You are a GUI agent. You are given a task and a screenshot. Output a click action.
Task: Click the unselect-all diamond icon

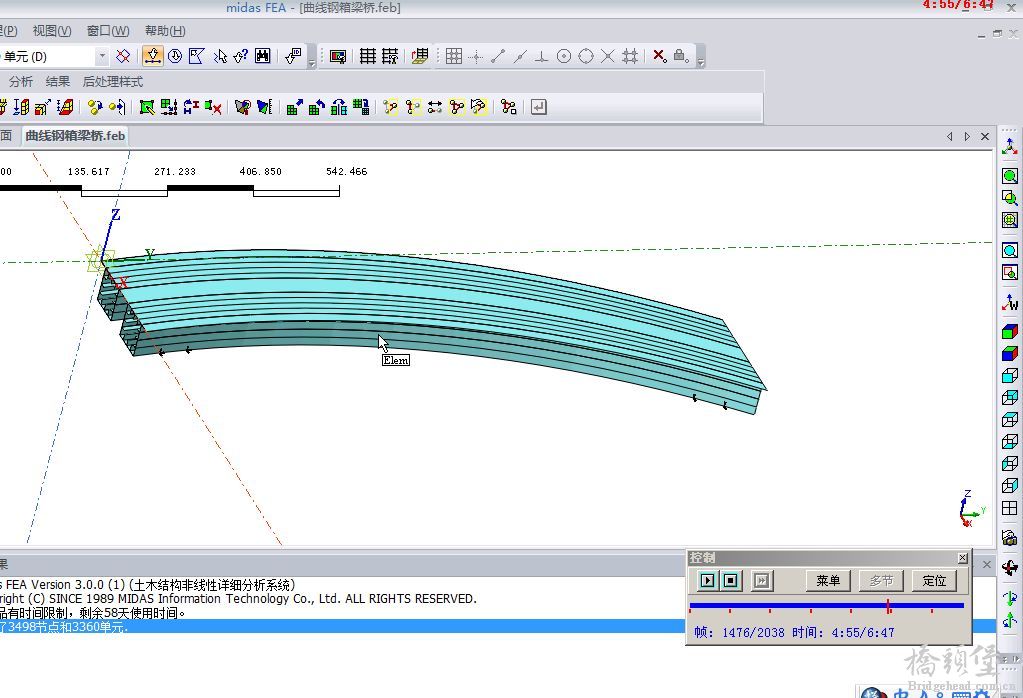tap(123, 56)
